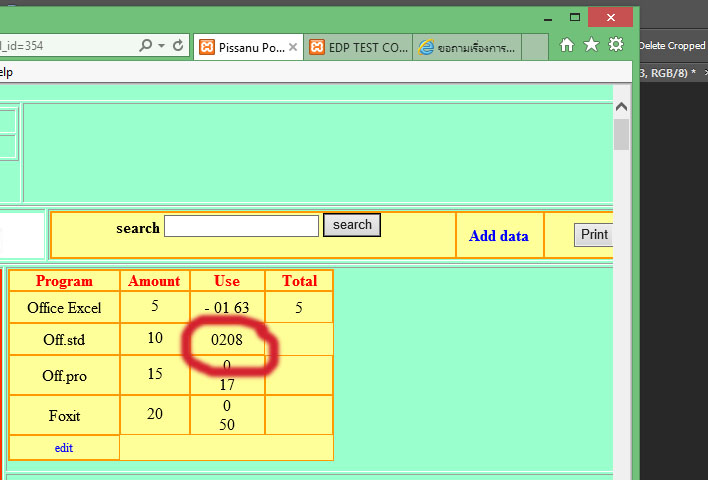Minimize the browser window

pos(548,19)
